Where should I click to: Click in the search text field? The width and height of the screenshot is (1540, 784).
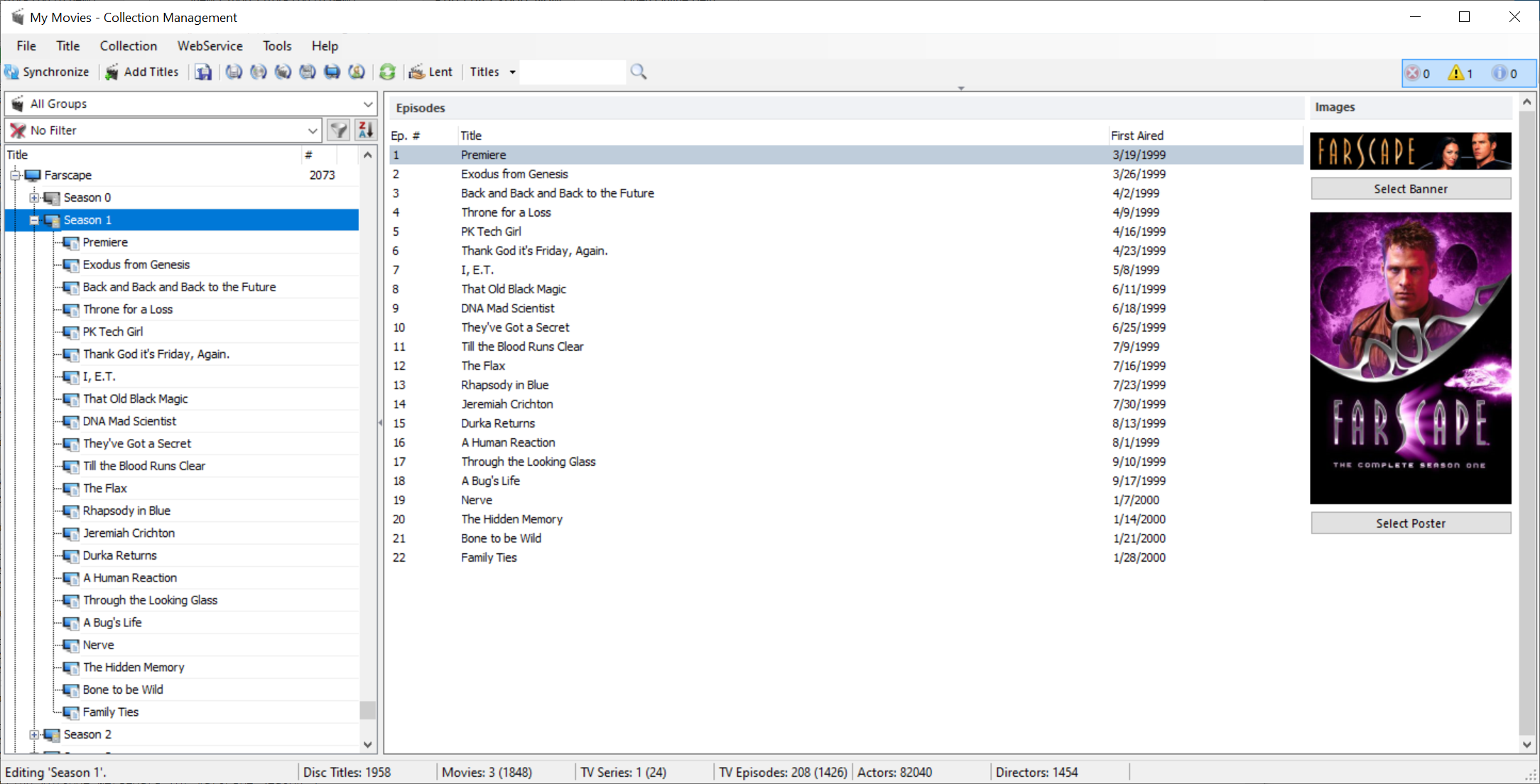(x=573, y=72)
